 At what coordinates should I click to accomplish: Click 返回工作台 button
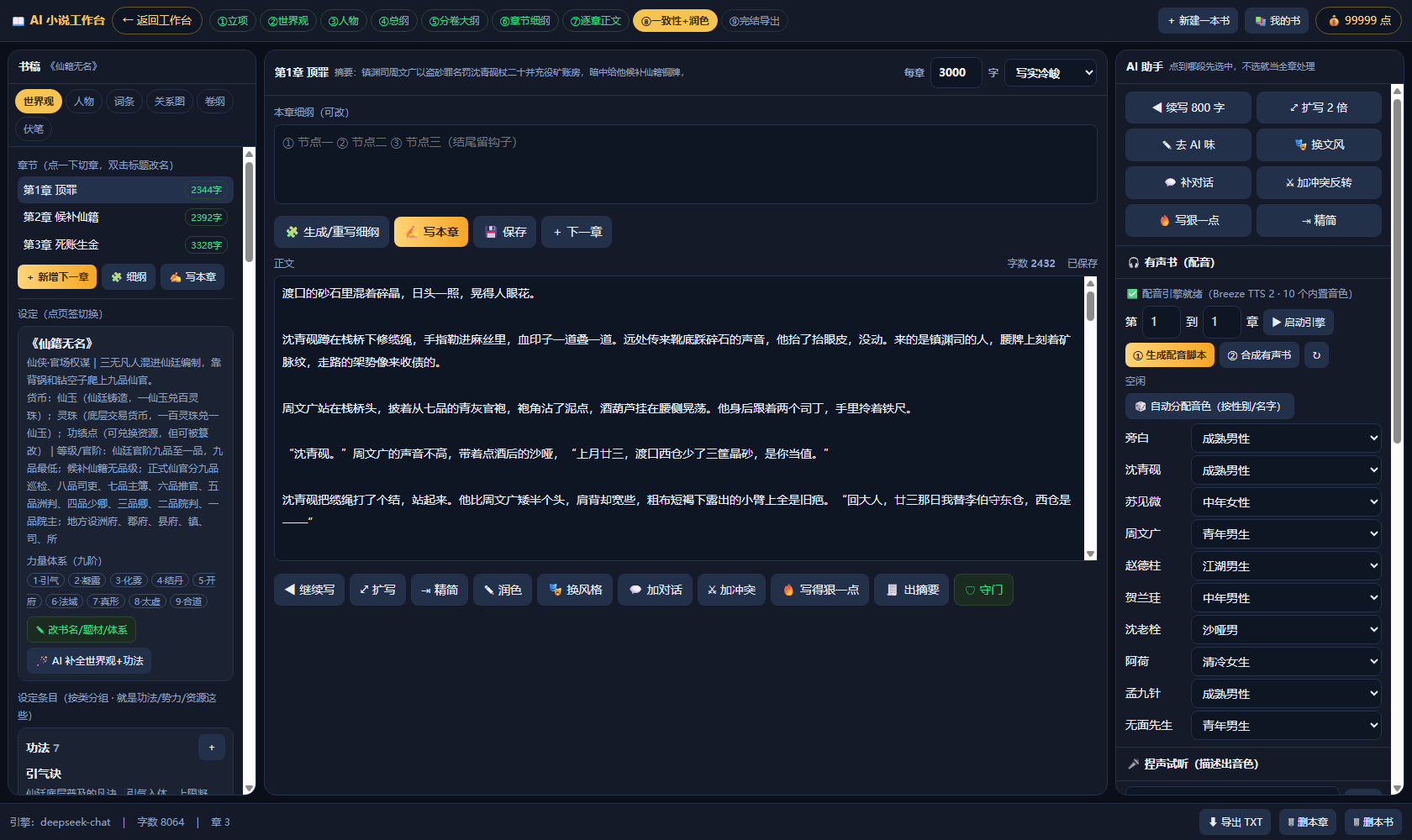pos(157,20)
